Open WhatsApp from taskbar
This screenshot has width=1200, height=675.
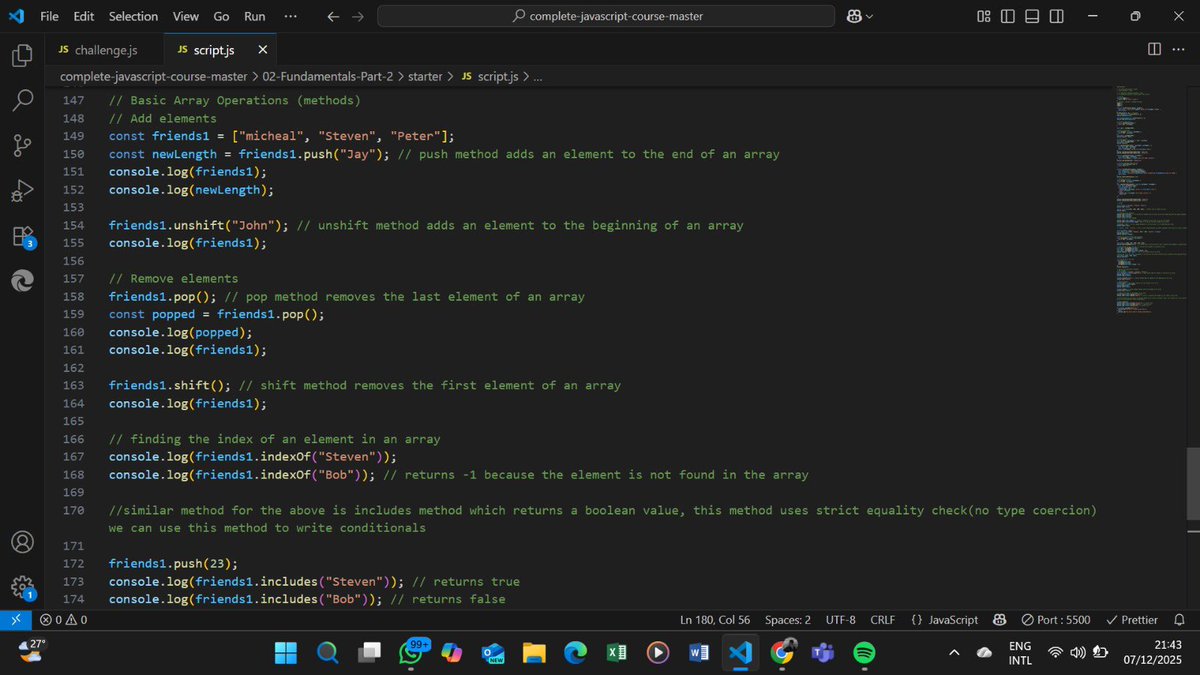coord(411,652)
